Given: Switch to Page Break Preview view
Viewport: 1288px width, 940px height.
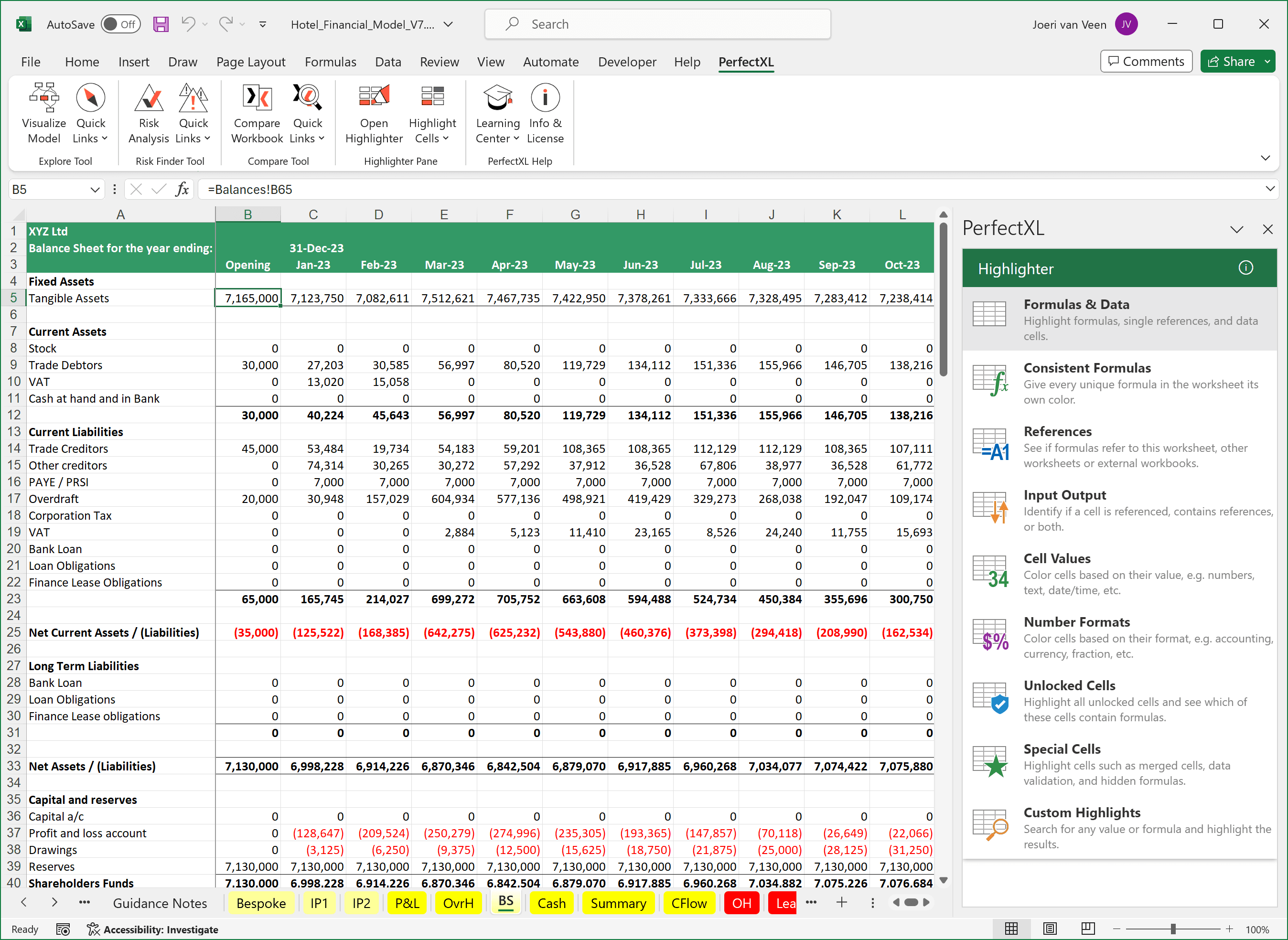Looking at the screenshot, I should tap(1088, 929).
